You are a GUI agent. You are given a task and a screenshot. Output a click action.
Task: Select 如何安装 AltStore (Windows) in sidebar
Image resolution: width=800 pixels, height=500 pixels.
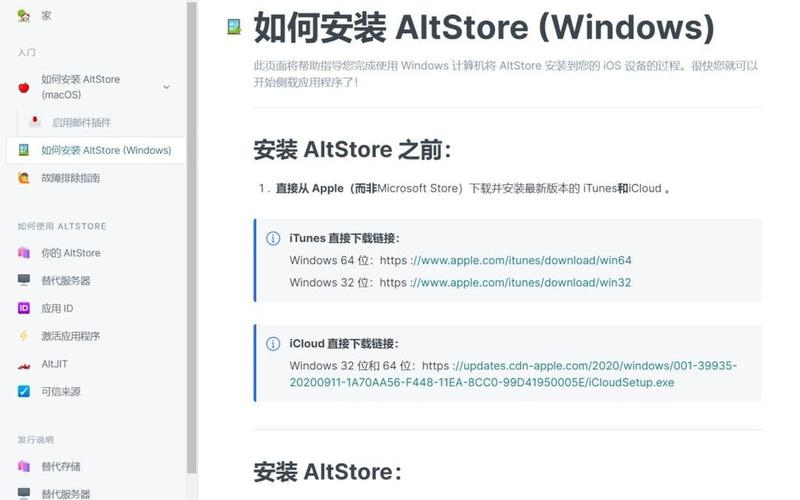click(x=96, y=151)
